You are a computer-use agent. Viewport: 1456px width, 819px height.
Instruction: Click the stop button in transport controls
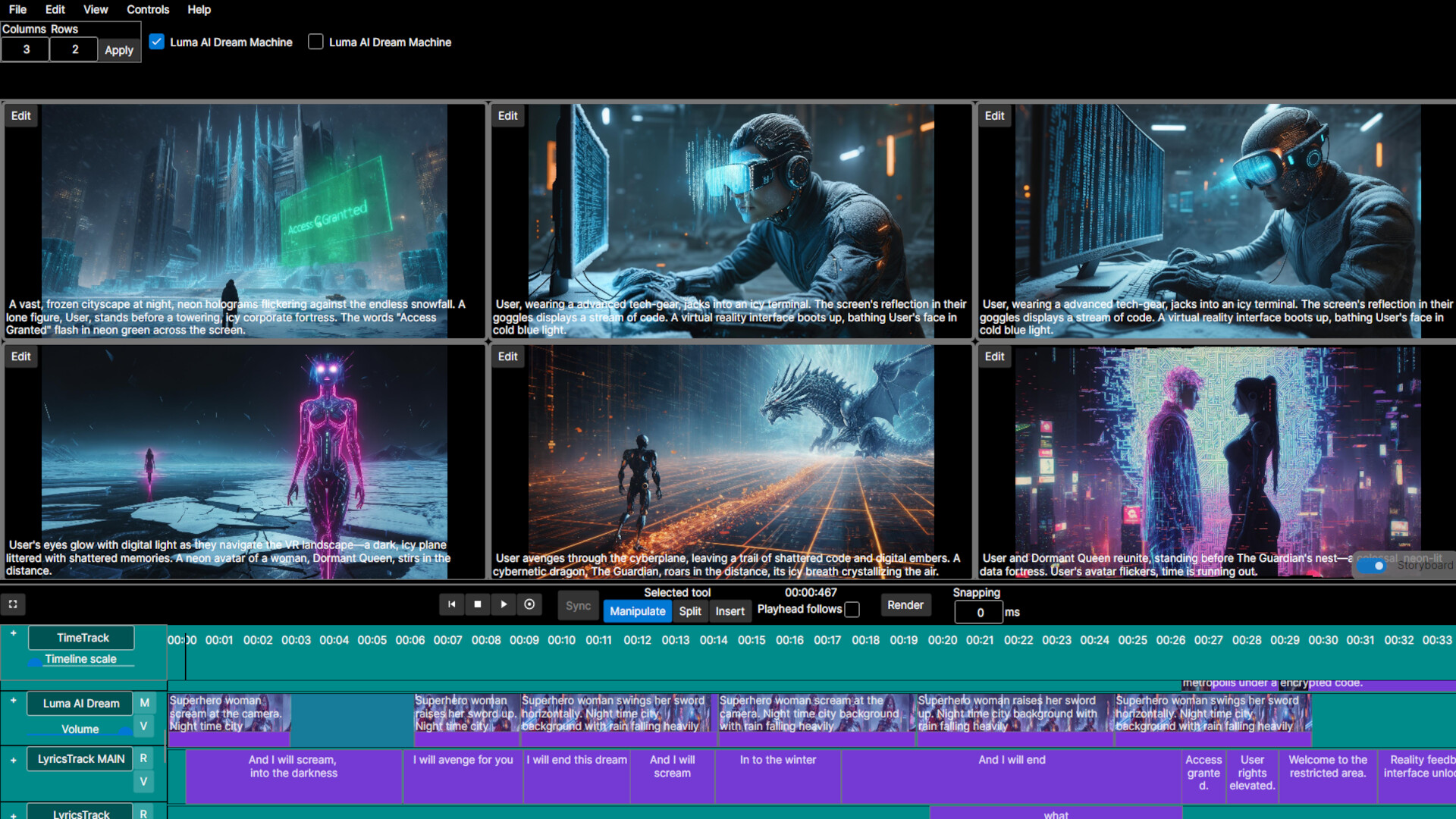(x=478, y=604)
